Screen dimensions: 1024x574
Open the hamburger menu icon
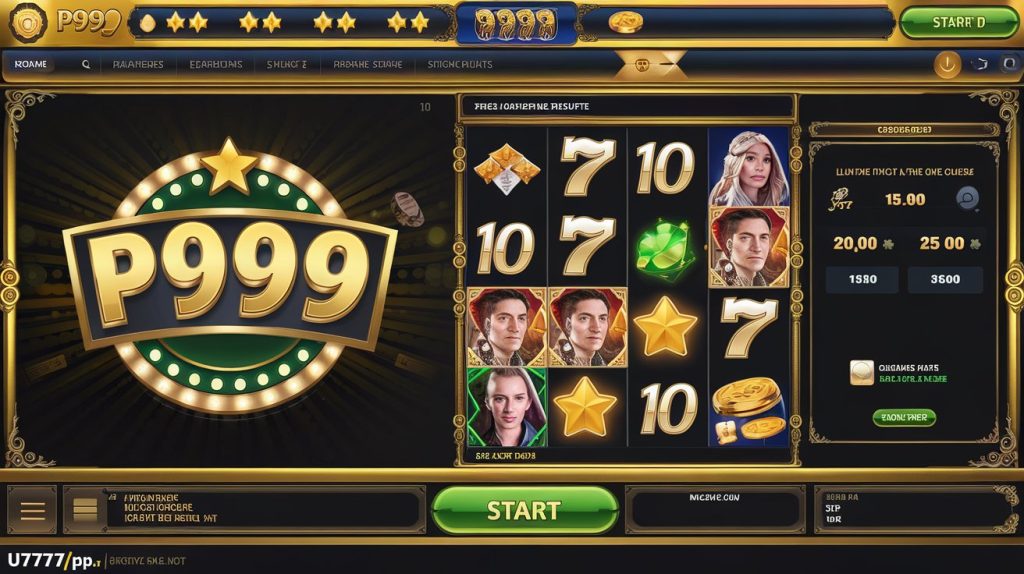[32, 510]
